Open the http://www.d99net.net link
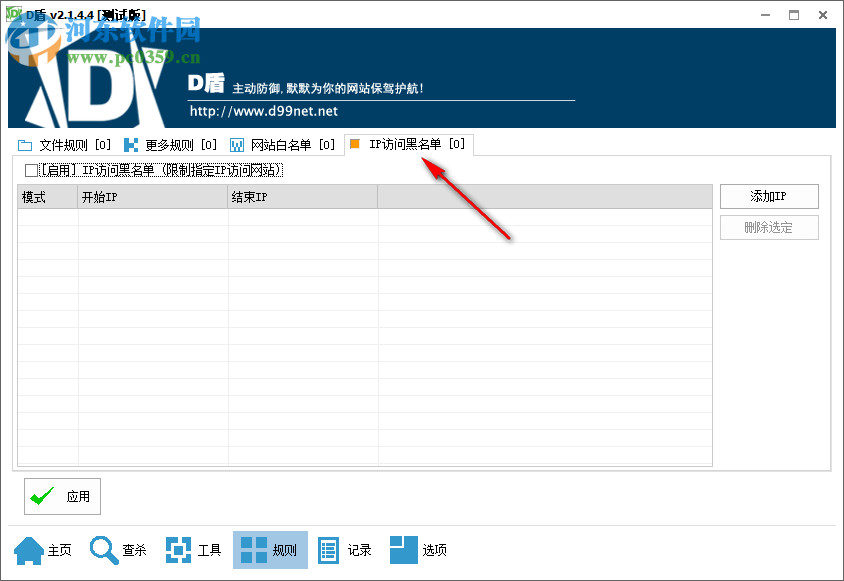This screenshot has height=581, width=844. point(264,111)
